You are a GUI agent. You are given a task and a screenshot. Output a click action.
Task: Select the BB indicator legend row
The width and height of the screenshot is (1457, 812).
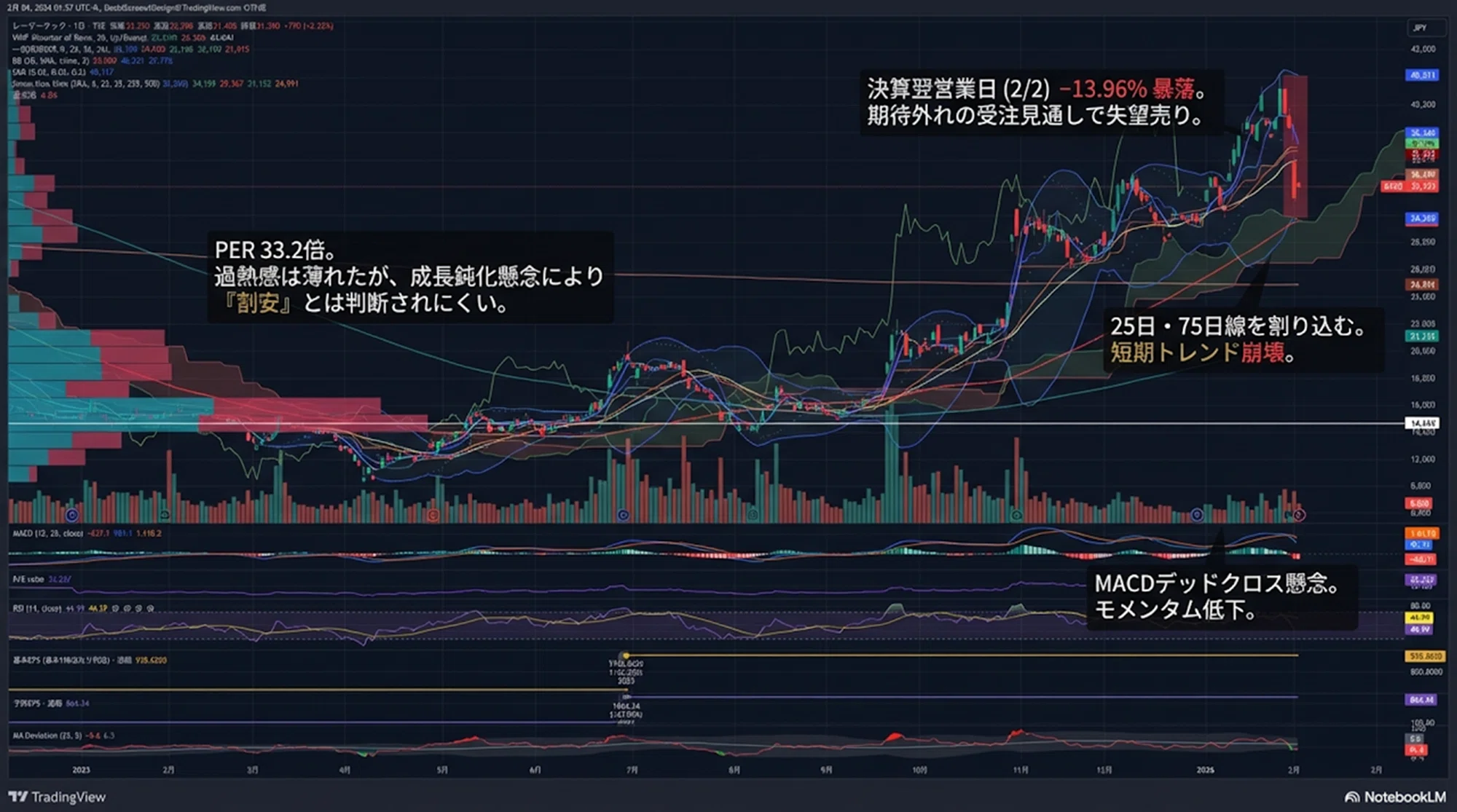click(92, 60)
